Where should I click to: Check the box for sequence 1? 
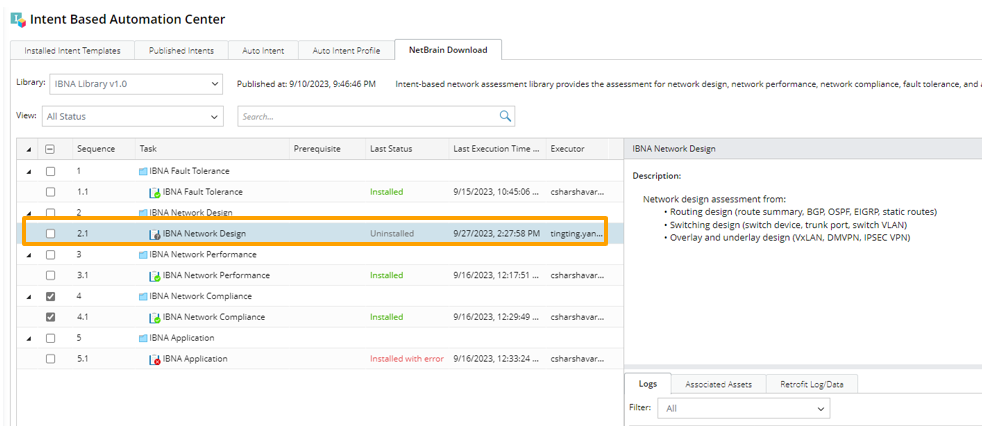click(51, 171)
